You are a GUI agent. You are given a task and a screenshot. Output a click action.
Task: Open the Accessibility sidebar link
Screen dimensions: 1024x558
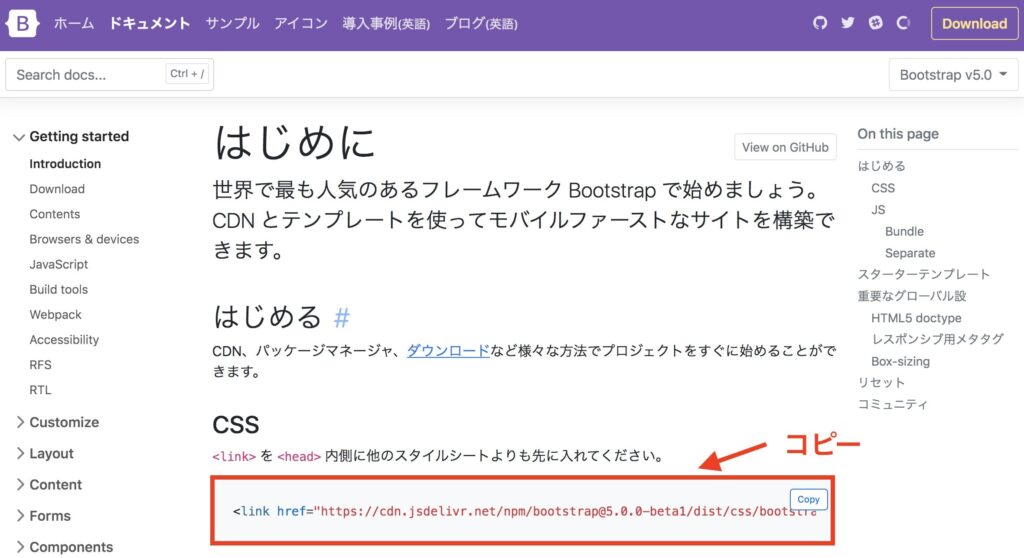[x=64, y=340]
